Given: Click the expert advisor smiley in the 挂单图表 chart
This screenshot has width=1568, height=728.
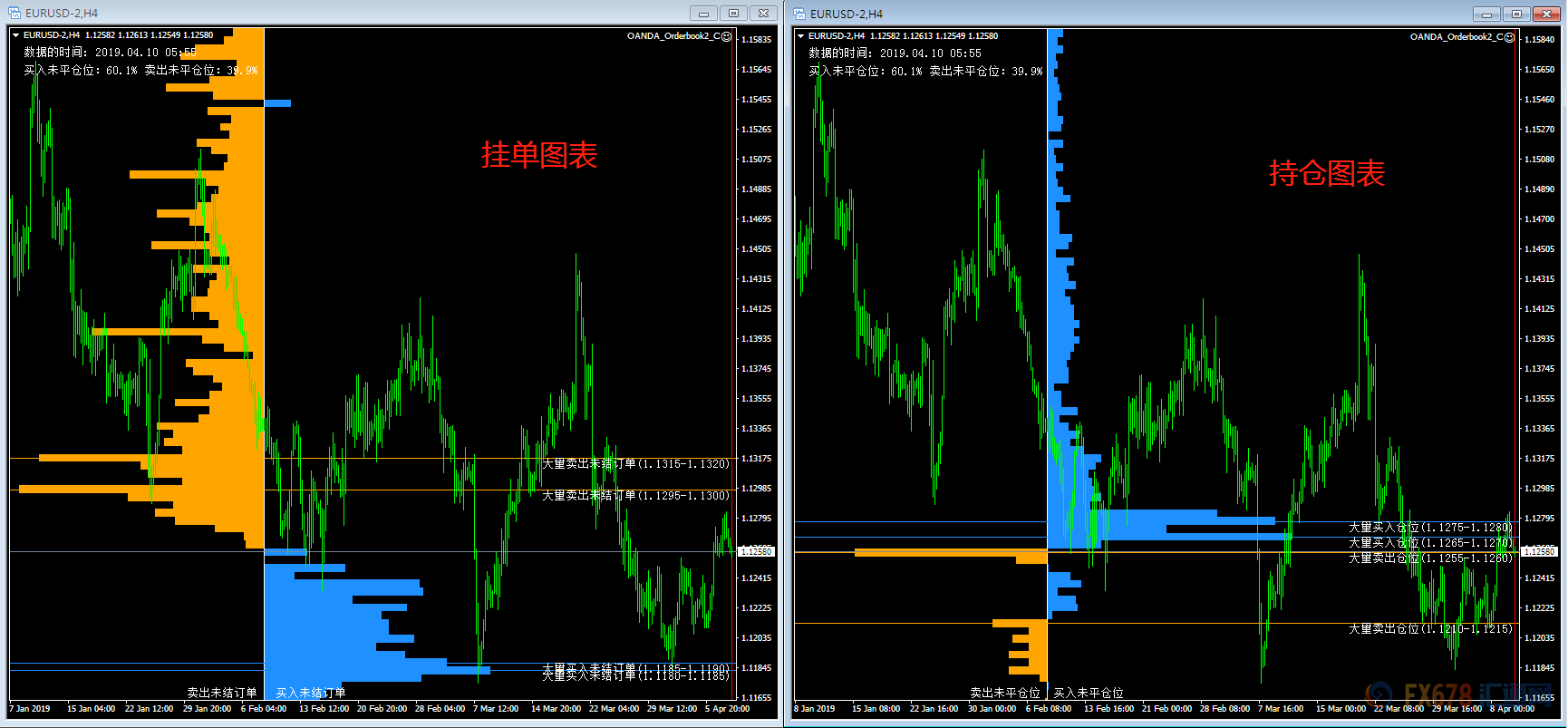Looking at the screenshot, I should tap(727, 36).
